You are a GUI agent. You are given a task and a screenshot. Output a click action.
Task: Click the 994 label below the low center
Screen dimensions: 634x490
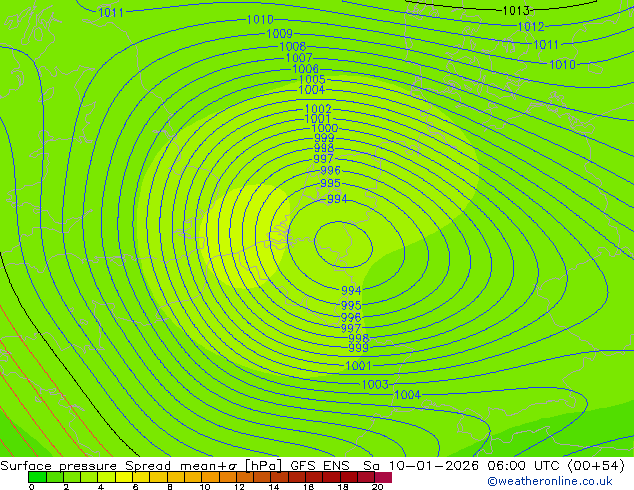[x=351, y=290]
